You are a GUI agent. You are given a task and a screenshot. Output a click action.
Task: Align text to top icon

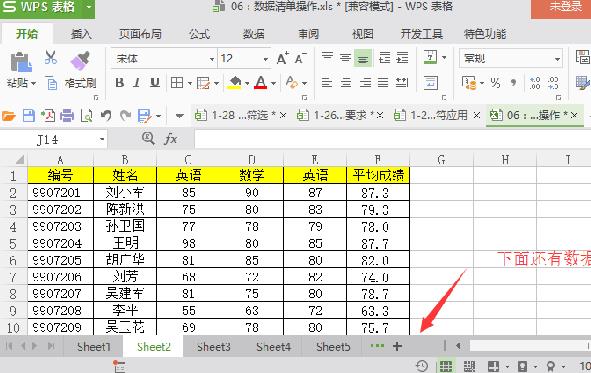[327, 57]
